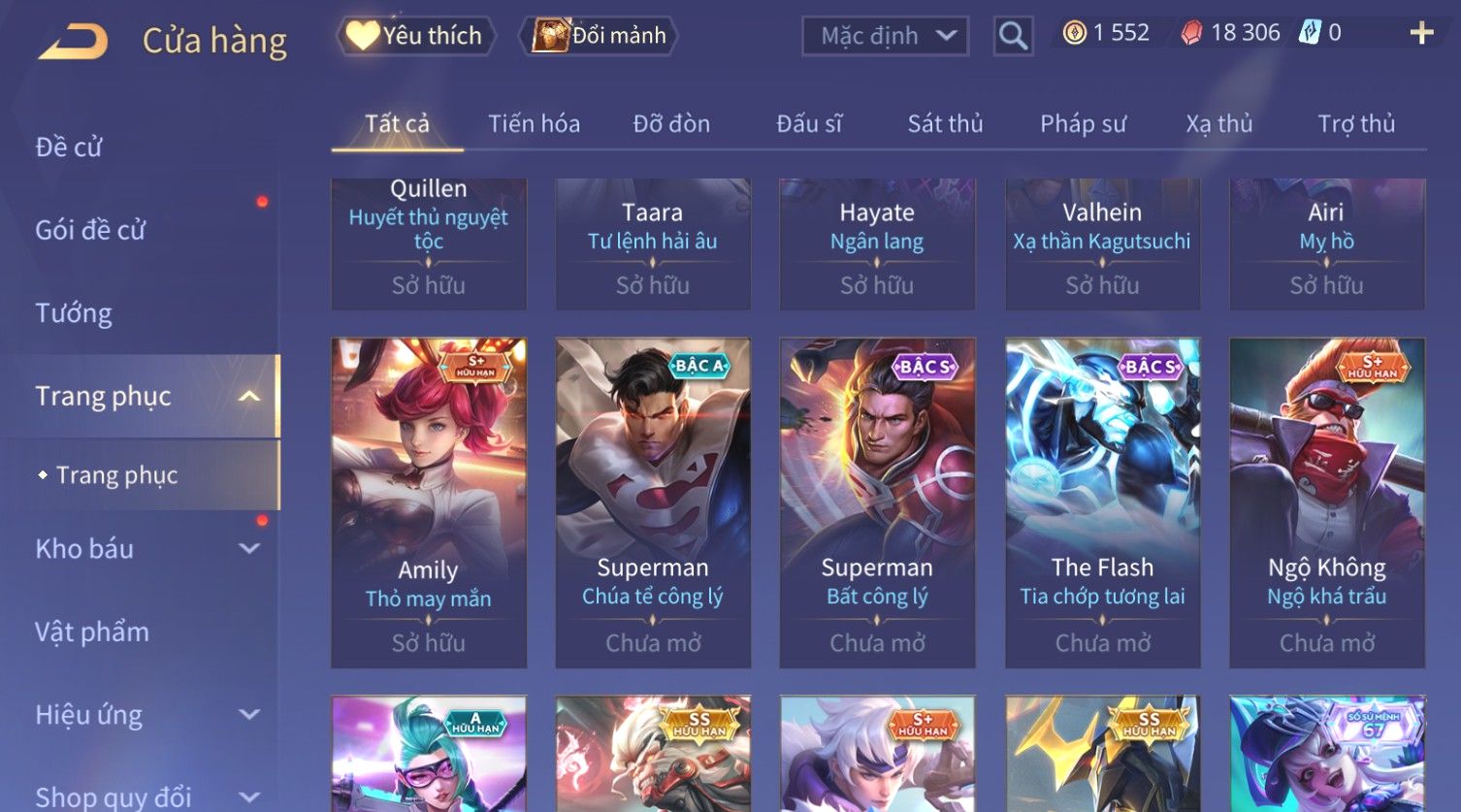Open the search magnifier icon
This screenshot has height=812, width=1461.
[x=1013, y=37]
